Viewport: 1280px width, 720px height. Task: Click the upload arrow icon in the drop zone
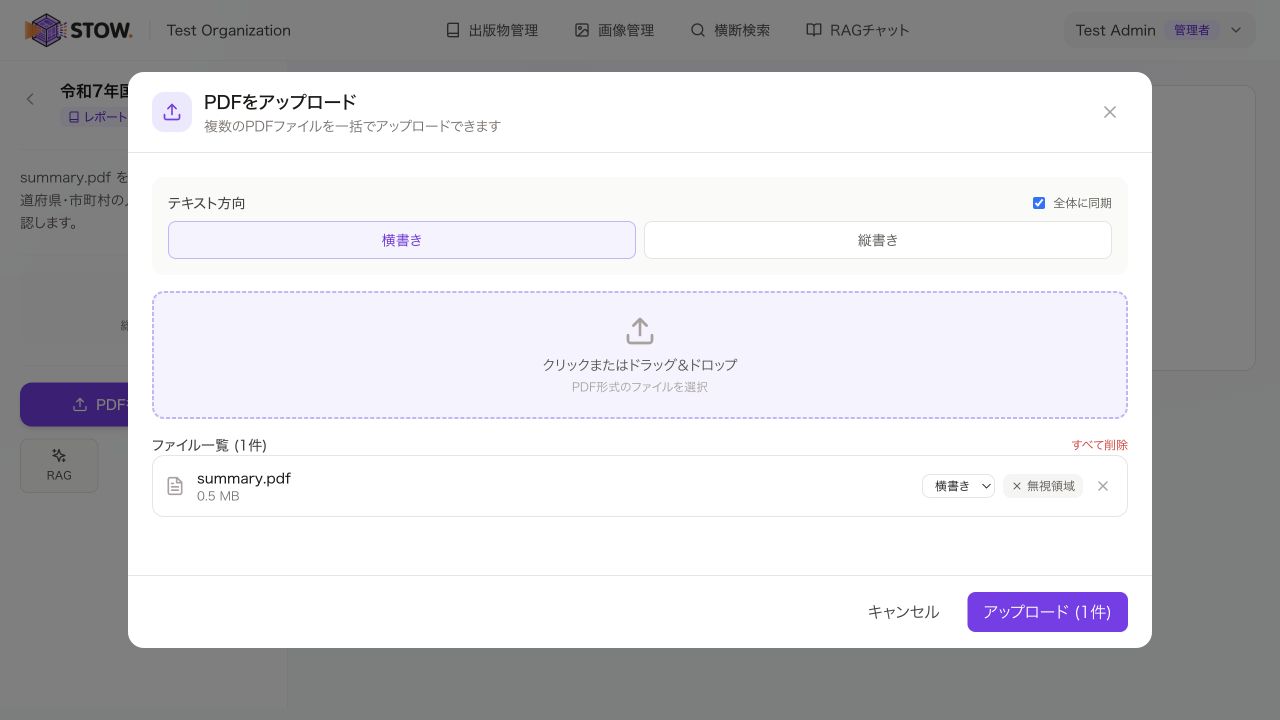pyautogui.click(x=640, y=331)
